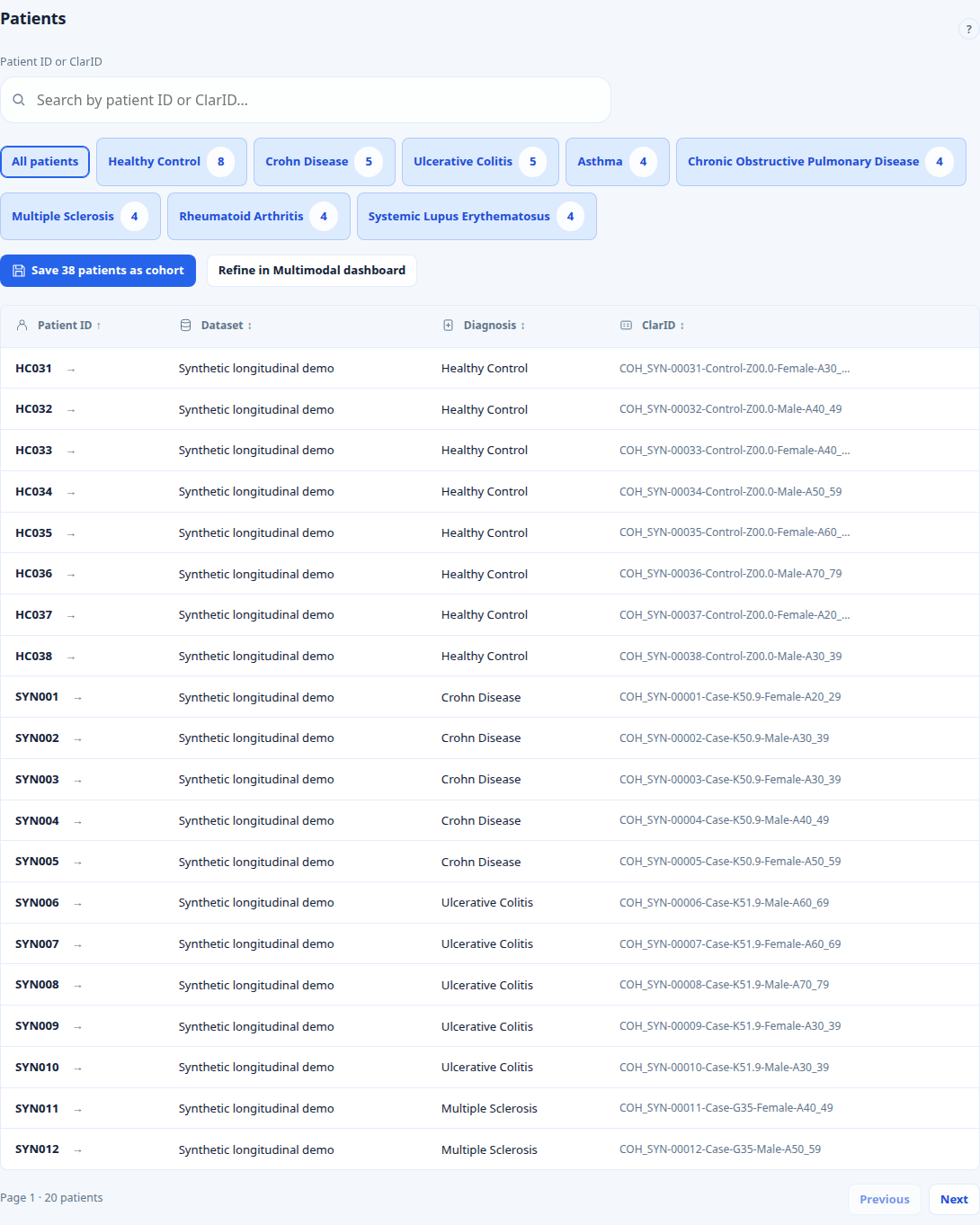Click 'Page 1 · 20 patients' footer text

pos(51,1198)
